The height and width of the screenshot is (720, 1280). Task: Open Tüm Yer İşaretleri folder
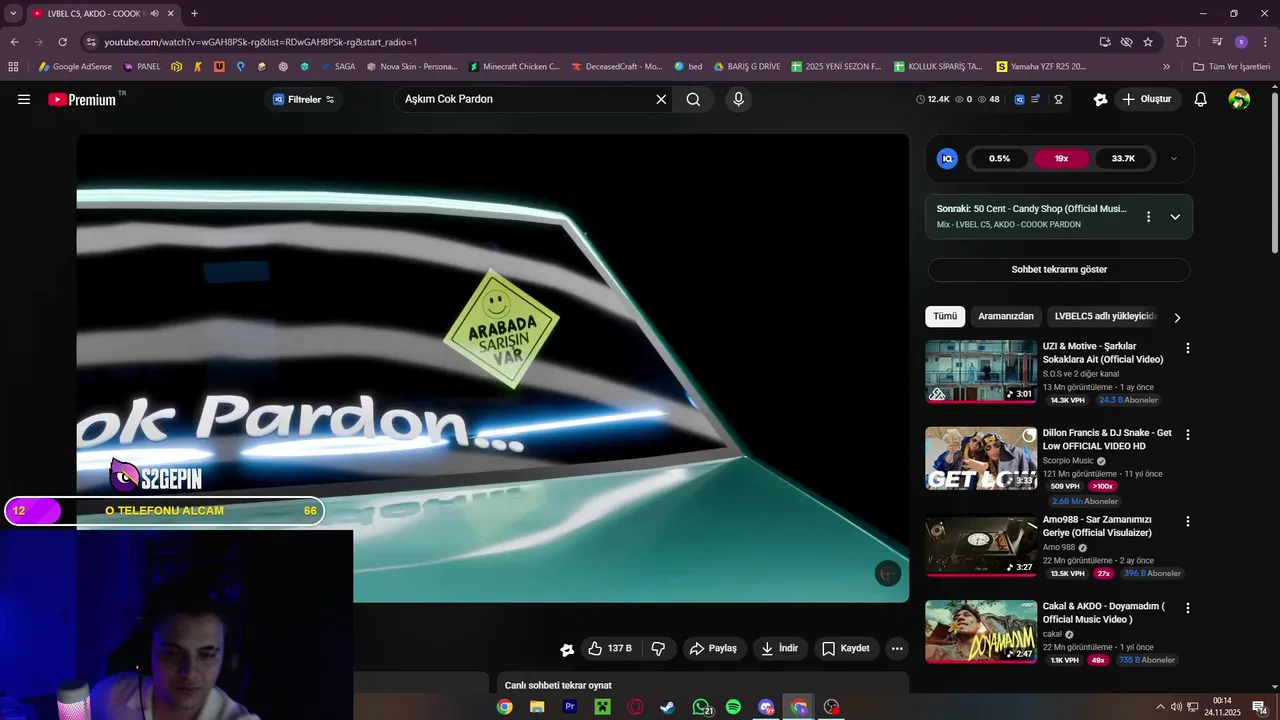click(1231, 67)
